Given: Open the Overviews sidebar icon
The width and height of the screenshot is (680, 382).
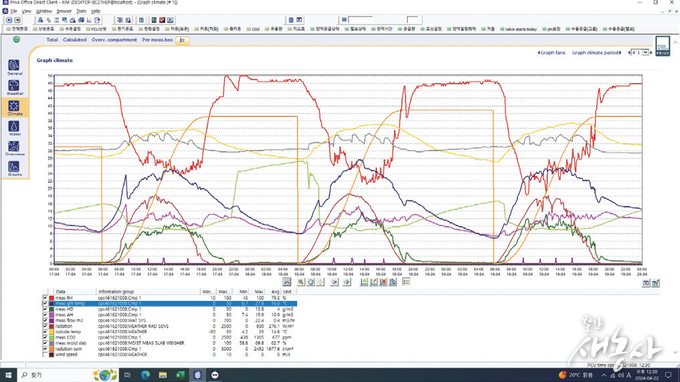Looking at the screenshot, I should [14, 148].
